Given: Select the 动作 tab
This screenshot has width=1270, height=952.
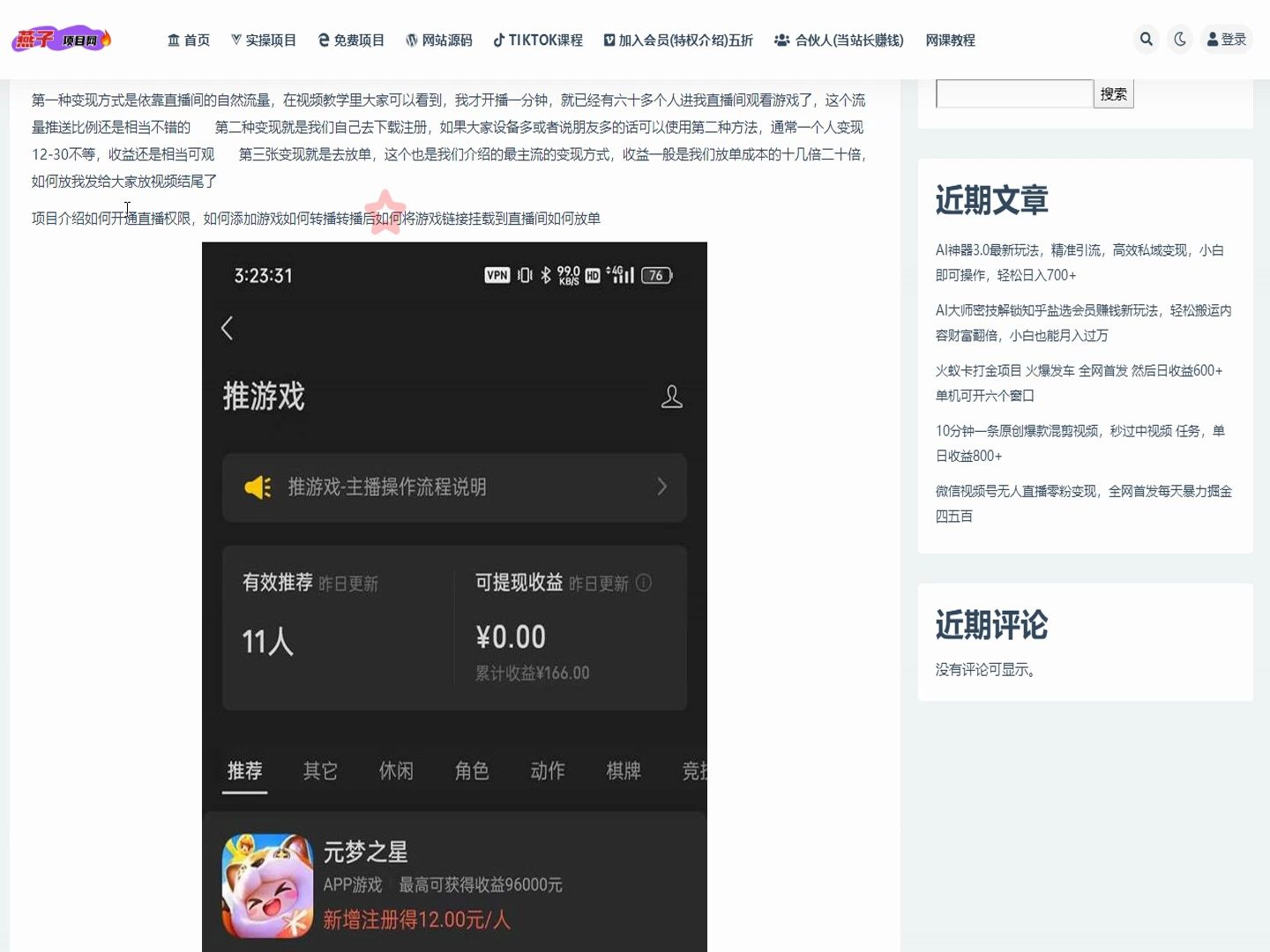Looking at the screenshot, I should click(x=548, y=770).
